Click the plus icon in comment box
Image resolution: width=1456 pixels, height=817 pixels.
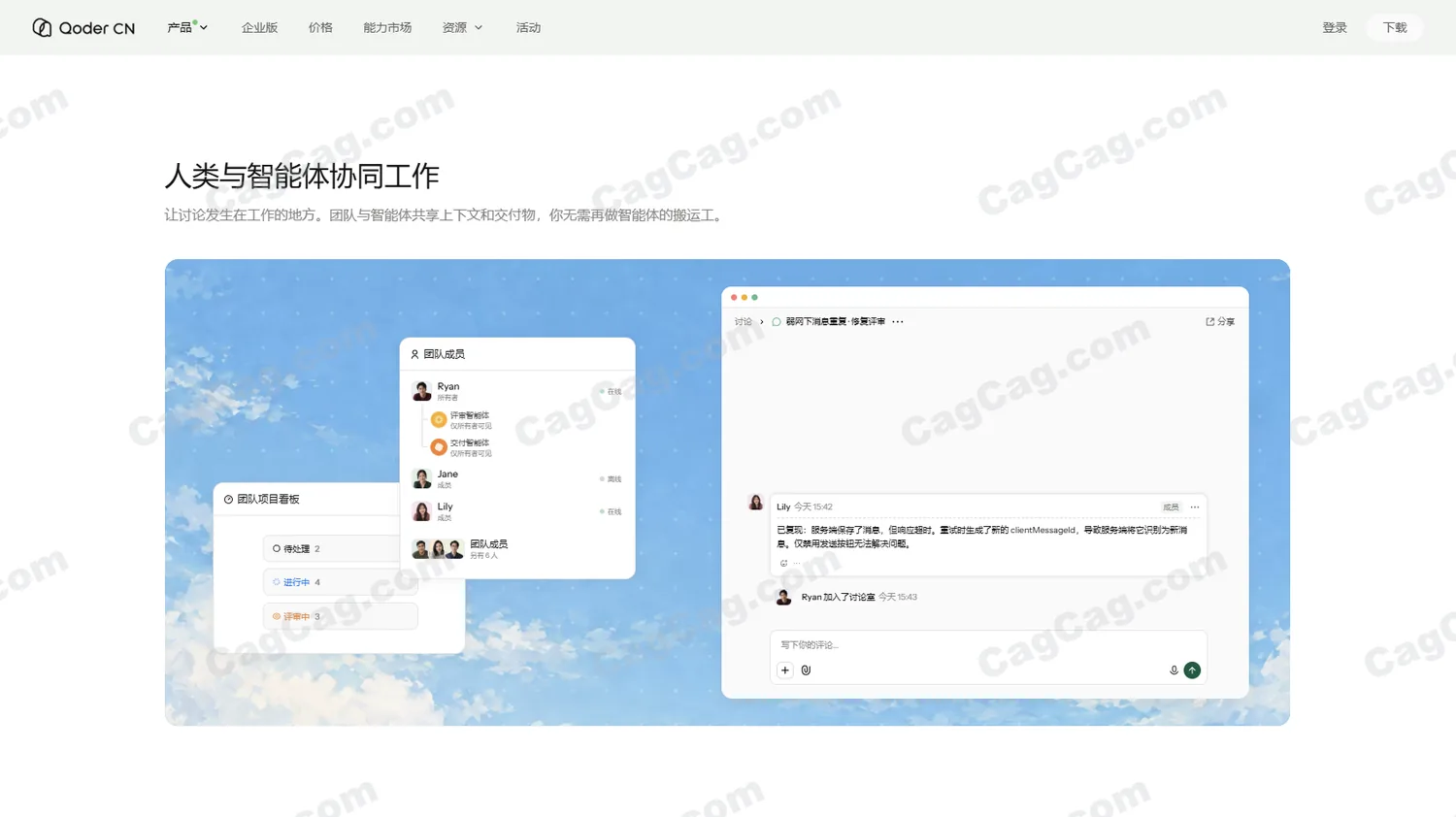(x=785, y=670)
